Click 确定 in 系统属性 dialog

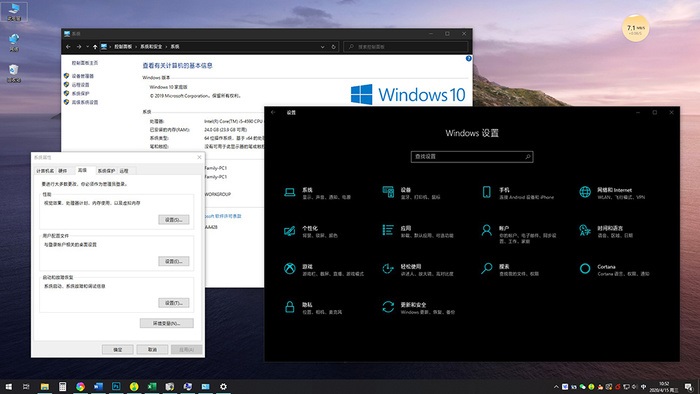117,349
